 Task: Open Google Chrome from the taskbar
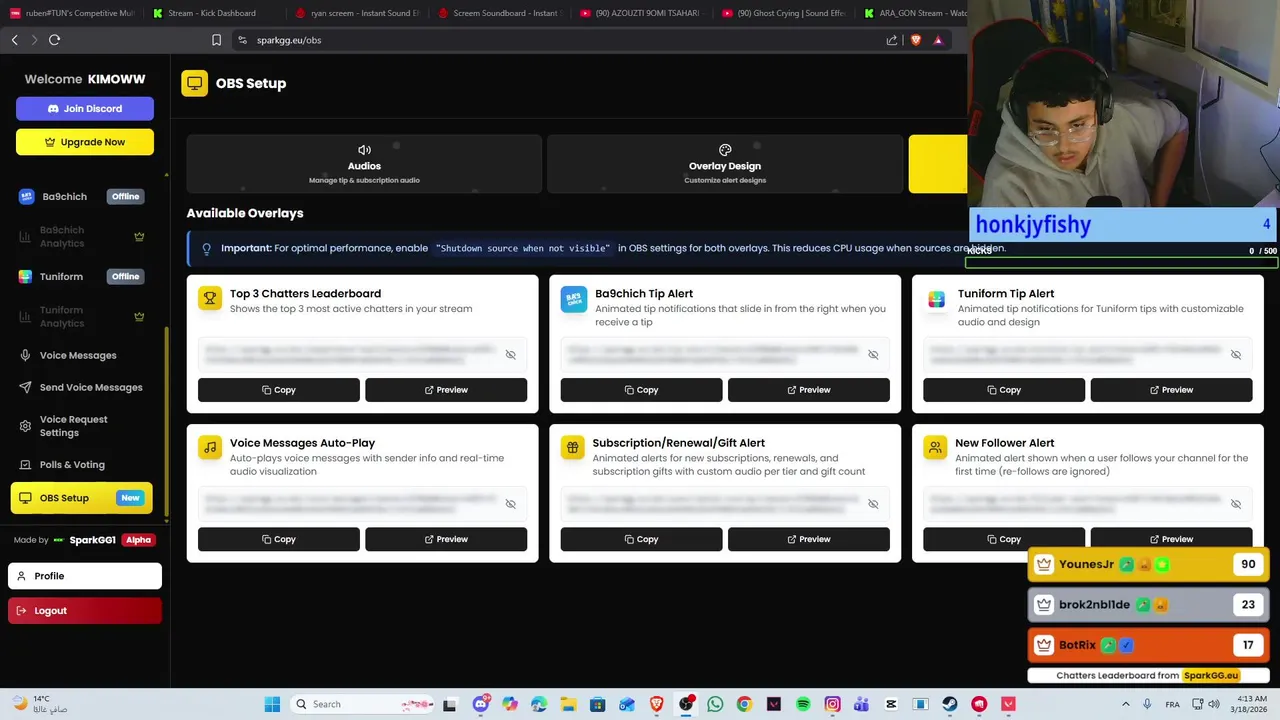[x=744, y=704]
